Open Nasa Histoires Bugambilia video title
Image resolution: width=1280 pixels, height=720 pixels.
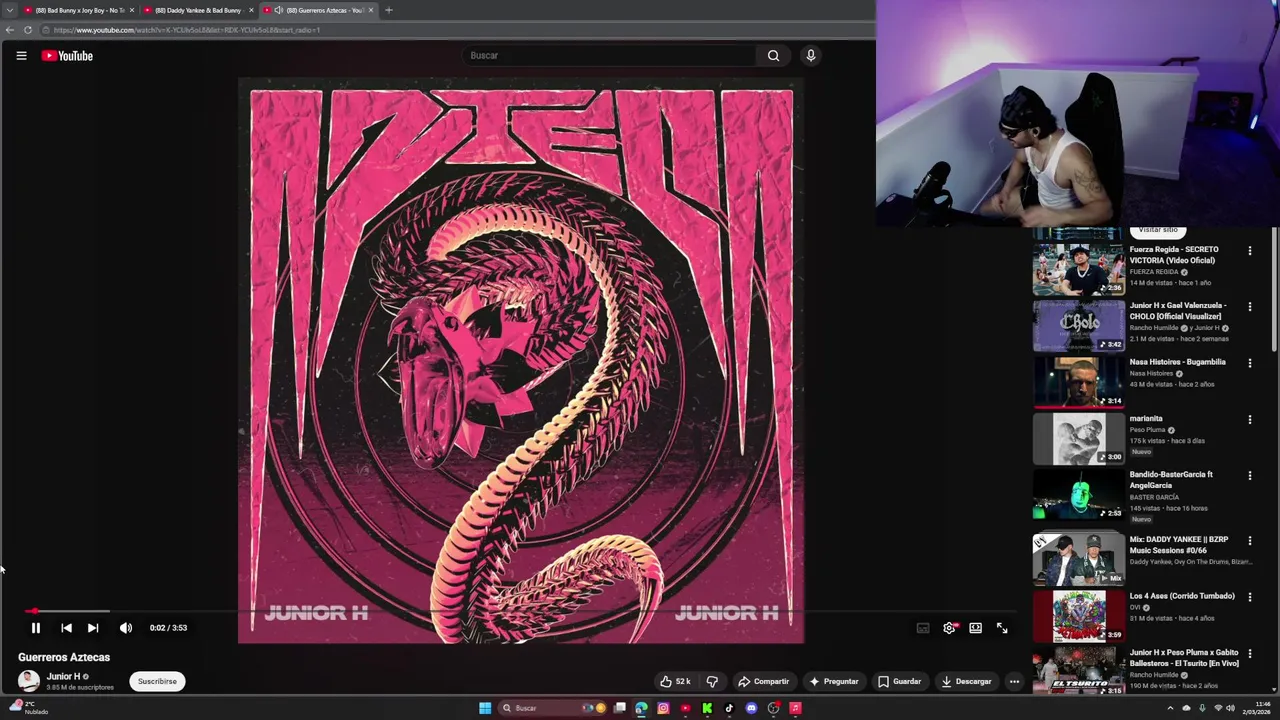(1177, 362)
